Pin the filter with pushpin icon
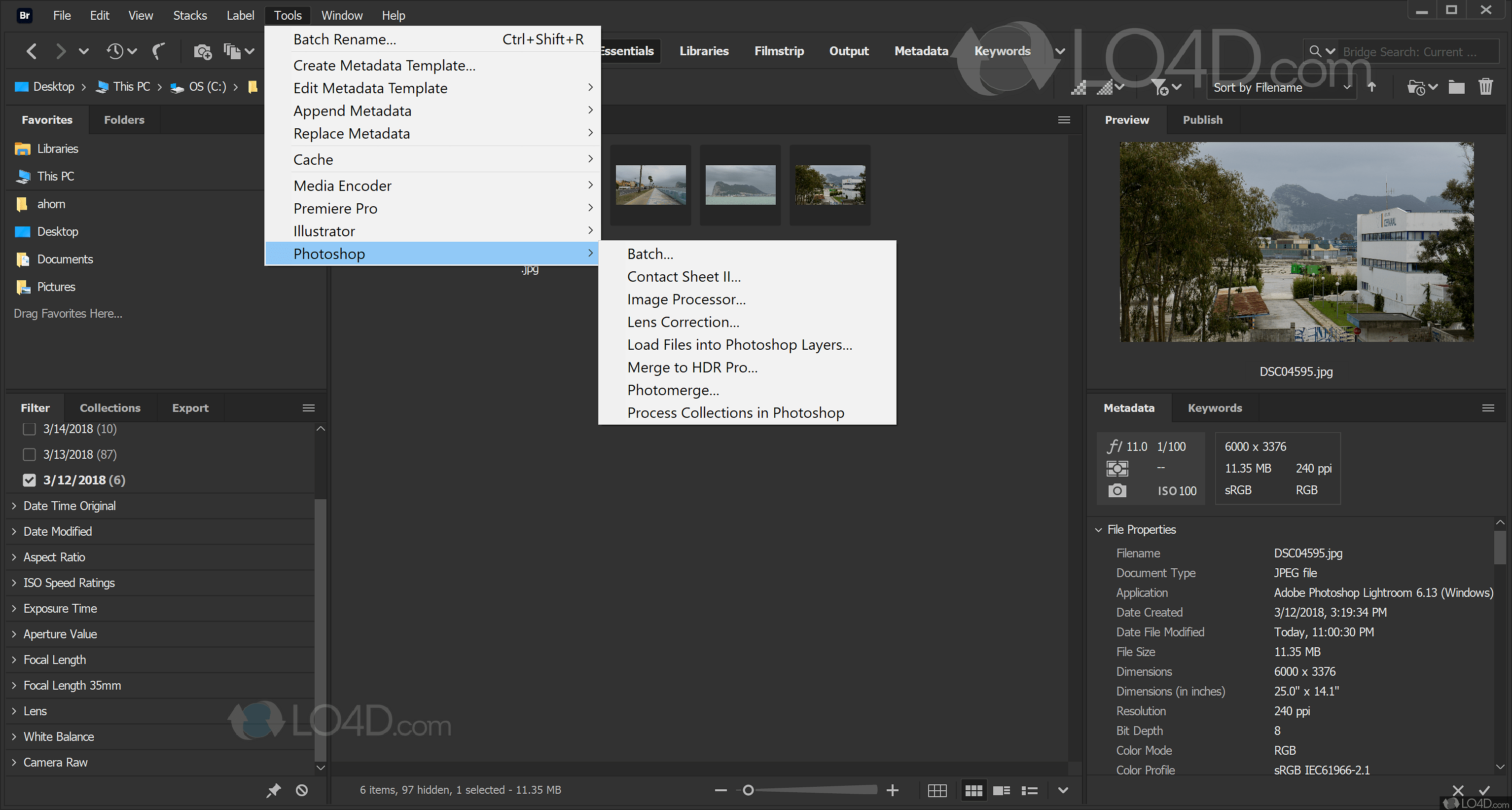 coord(274,790)
